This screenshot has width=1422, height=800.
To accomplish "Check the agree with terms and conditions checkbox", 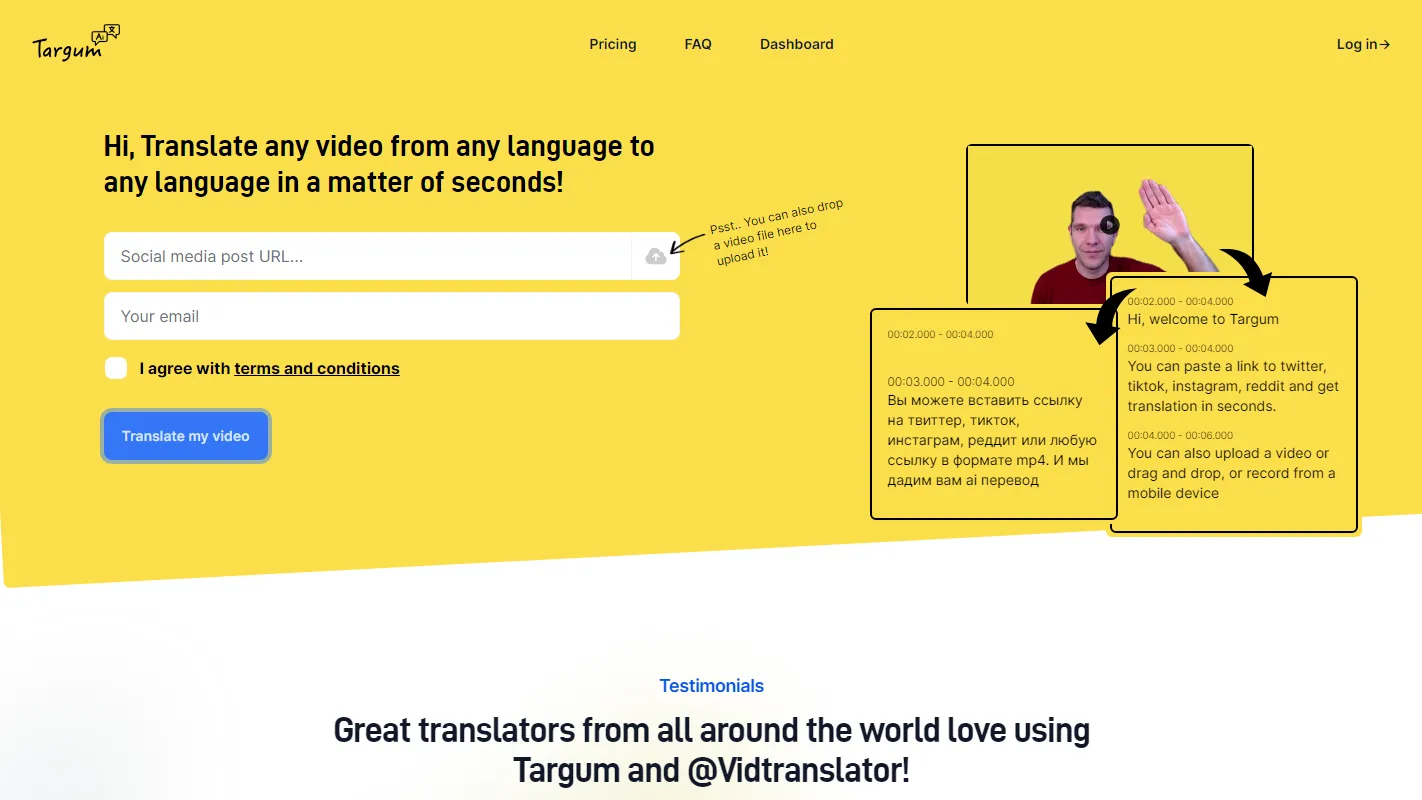I will 116,368.
